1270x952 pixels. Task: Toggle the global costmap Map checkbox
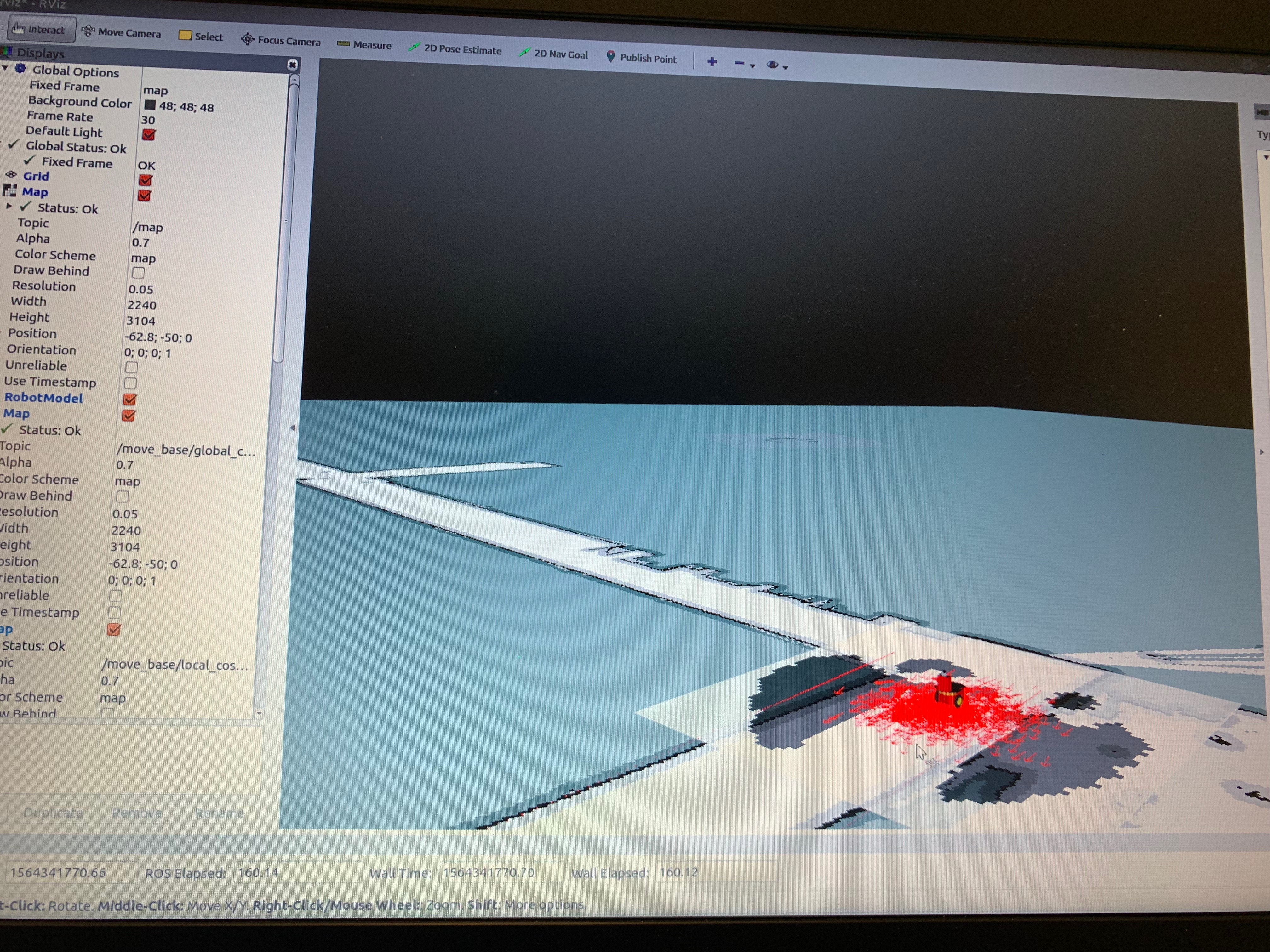click(x=129, y=416)
